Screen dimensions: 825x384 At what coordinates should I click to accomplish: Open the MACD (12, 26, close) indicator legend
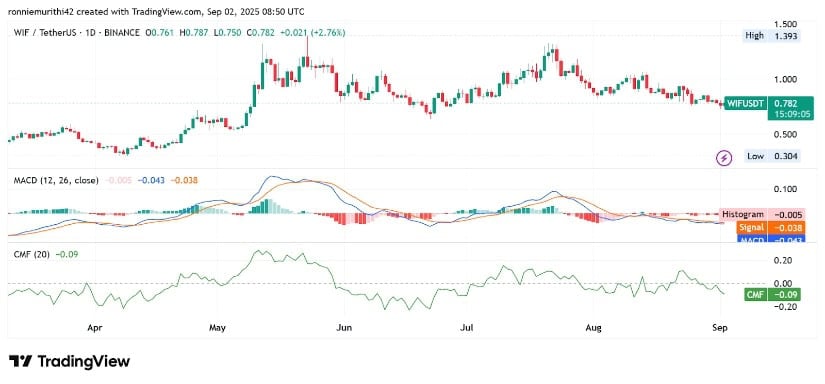[x=56, y=180]
